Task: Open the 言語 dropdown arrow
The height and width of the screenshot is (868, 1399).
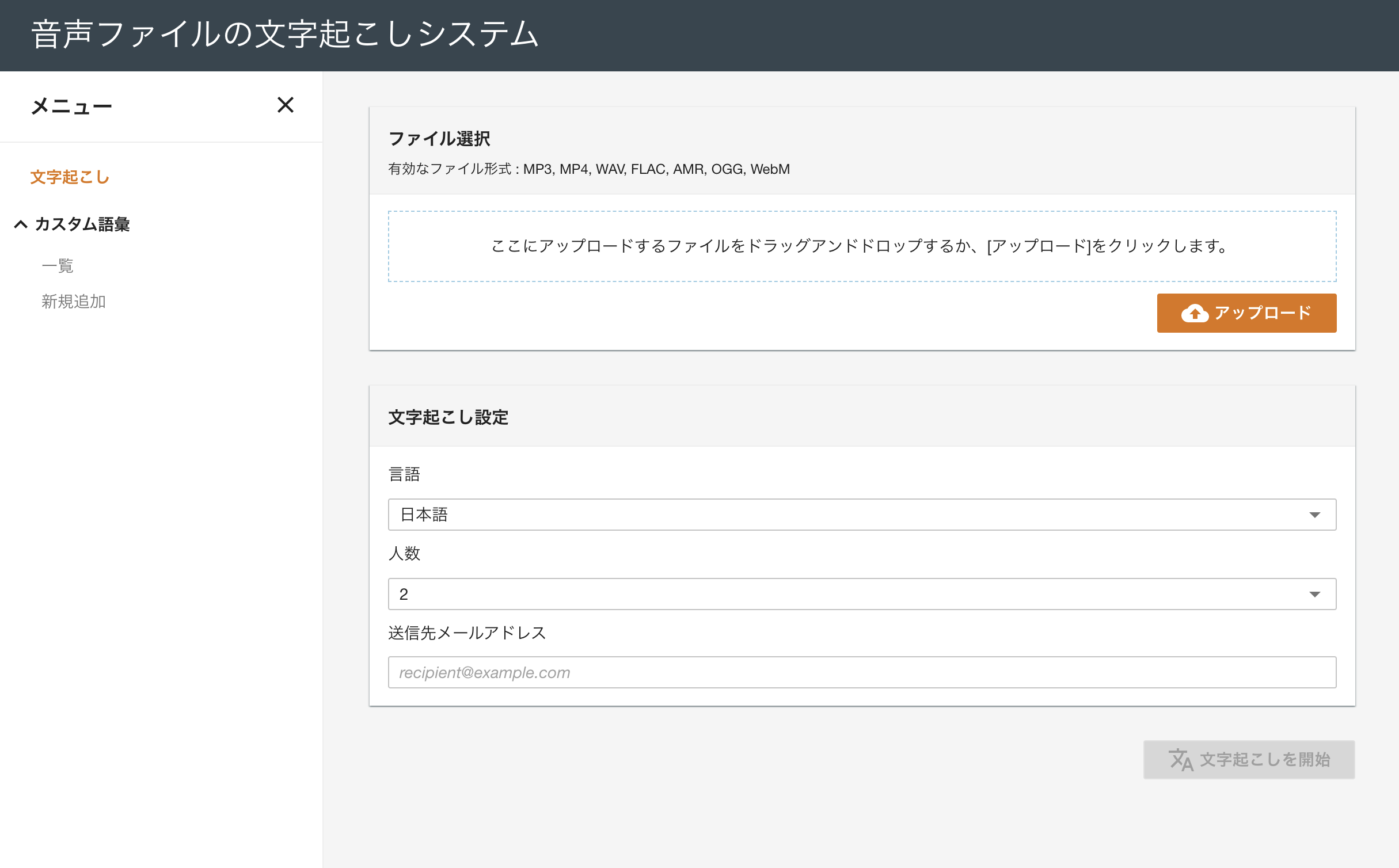Action: (x=1314, y=515)
